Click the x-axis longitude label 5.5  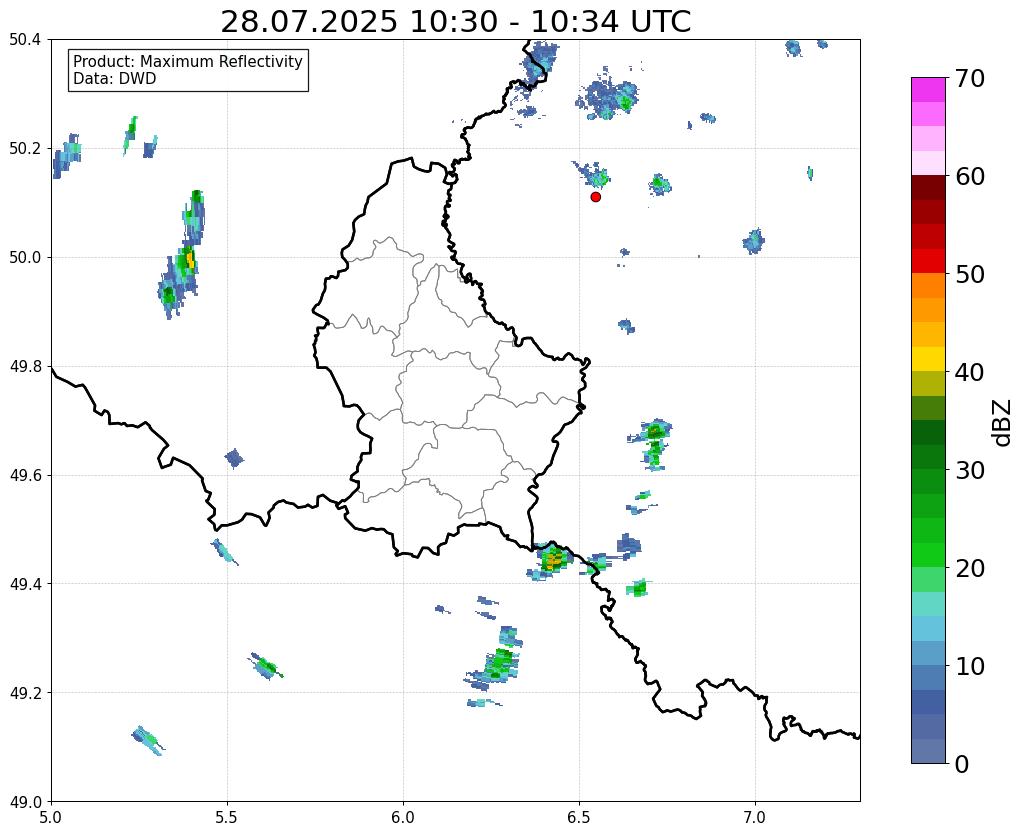click(x=227, y=817)
